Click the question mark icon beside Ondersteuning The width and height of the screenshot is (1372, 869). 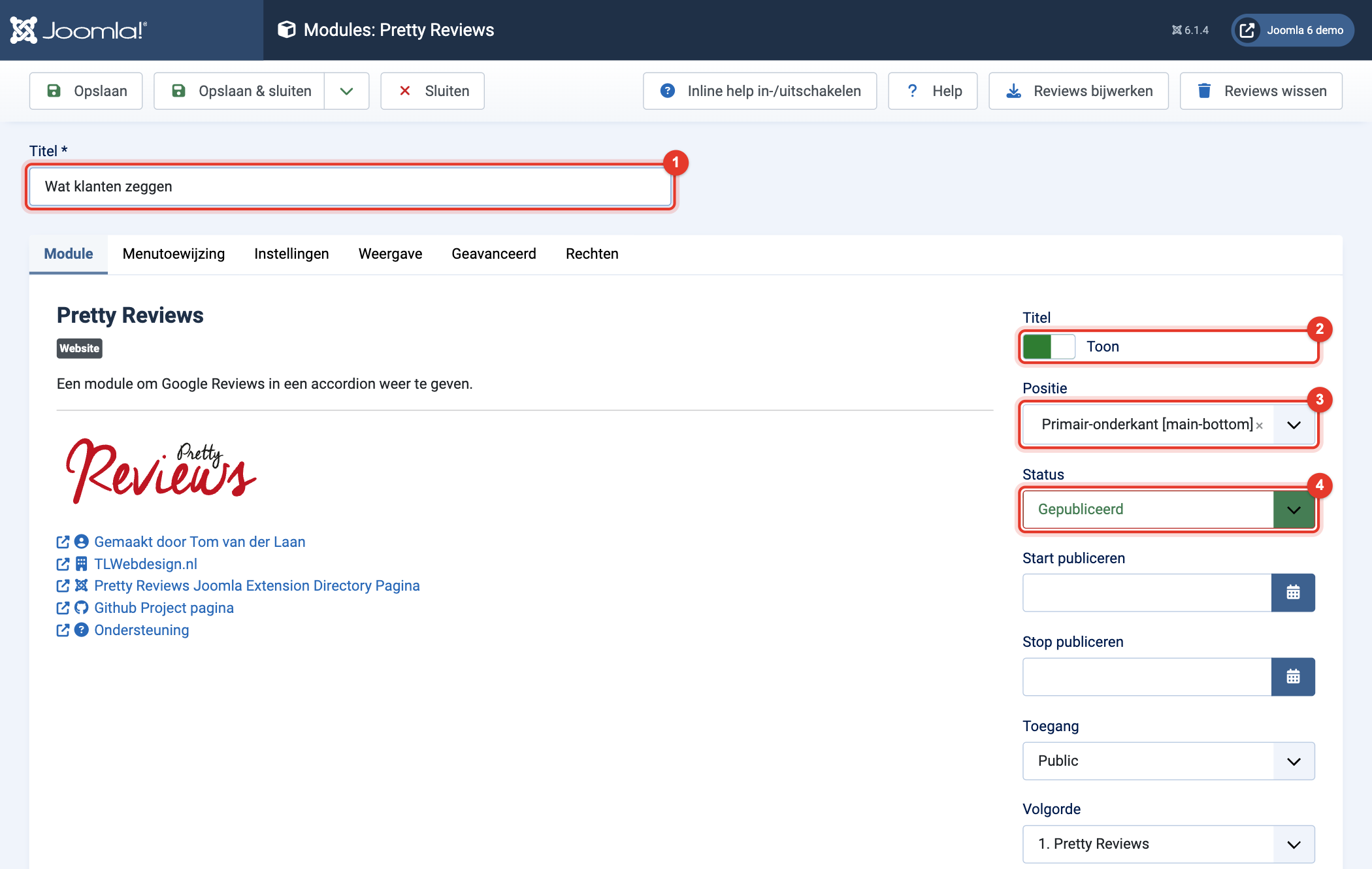pos(82,630)
